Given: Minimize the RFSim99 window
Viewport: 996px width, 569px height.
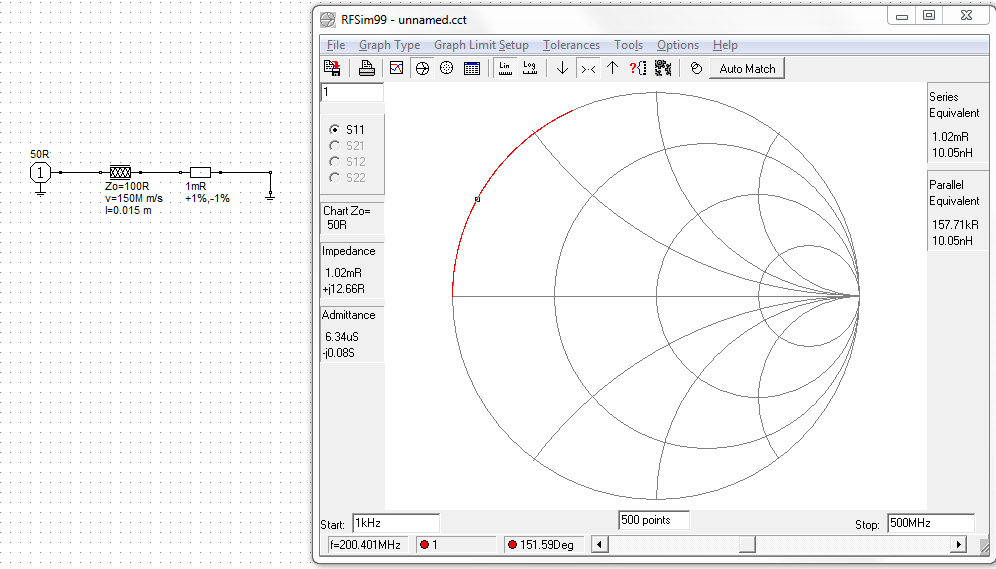Looking at the screenshot, I should coord(902,15).
